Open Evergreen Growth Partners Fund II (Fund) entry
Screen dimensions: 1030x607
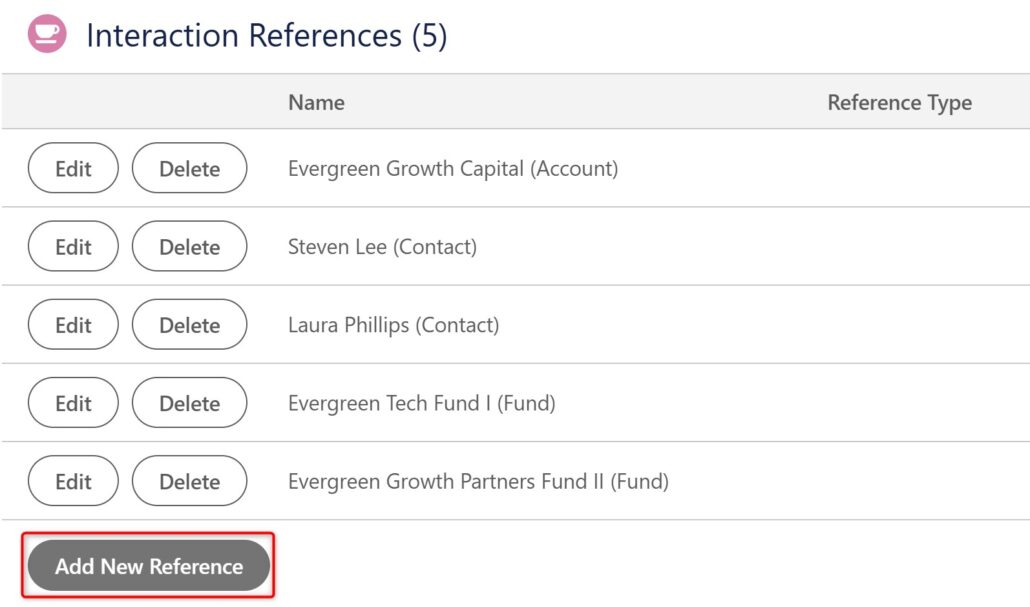point(478,482)
